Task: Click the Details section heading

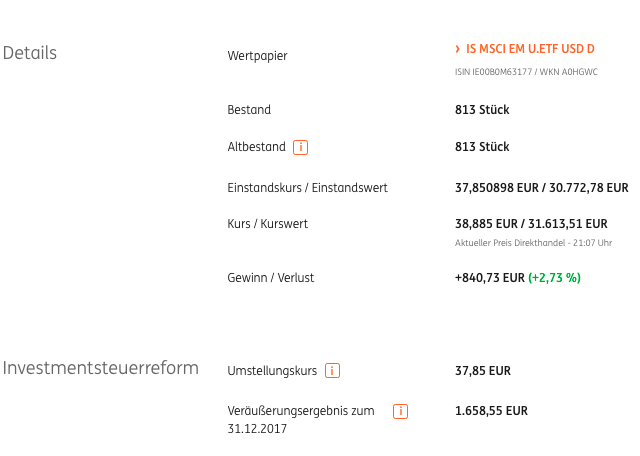Action: pyautogui.click(x=30, y=53)
